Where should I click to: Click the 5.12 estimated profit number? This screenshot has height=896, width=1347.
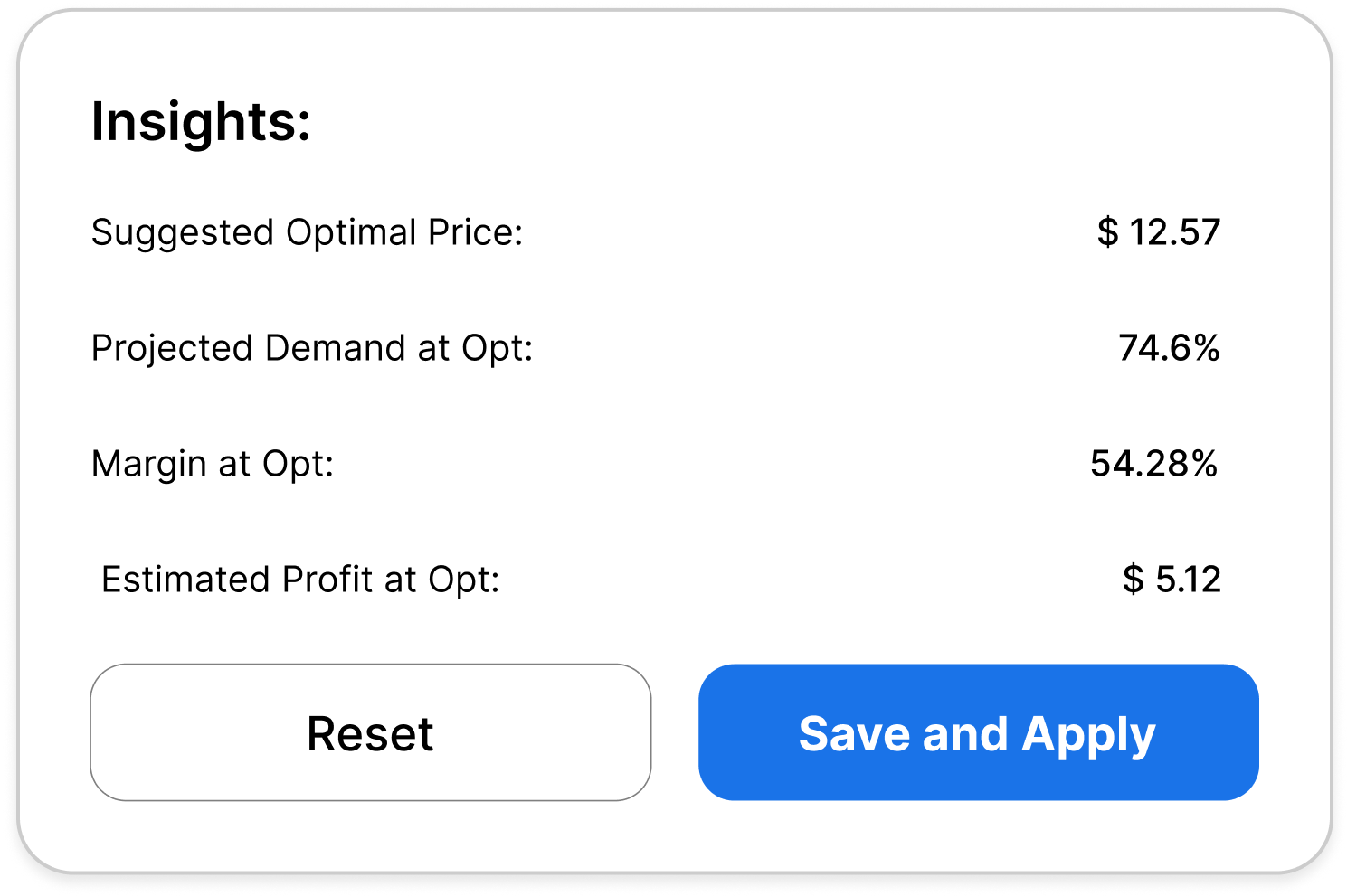pos(1188,580)
